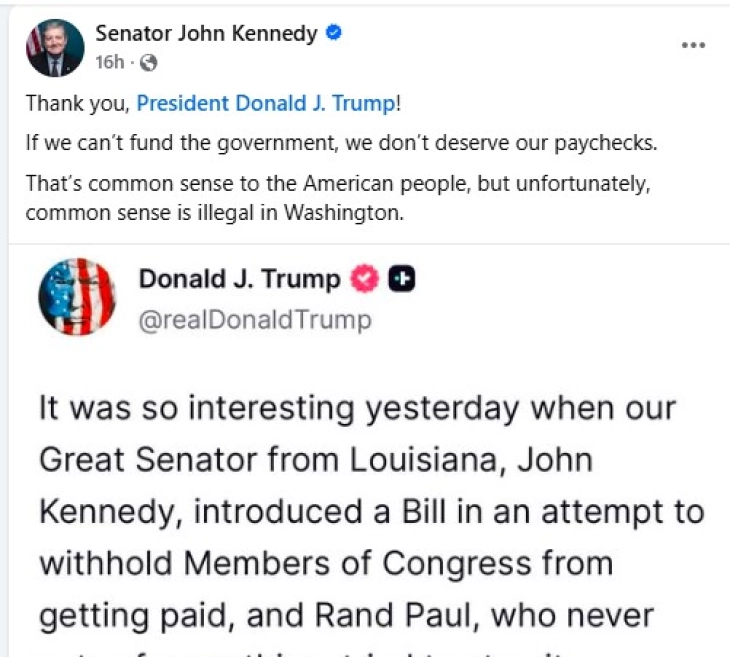
Task: Click the red verified badge next to Trump
Action: click(x=364, y=280)
